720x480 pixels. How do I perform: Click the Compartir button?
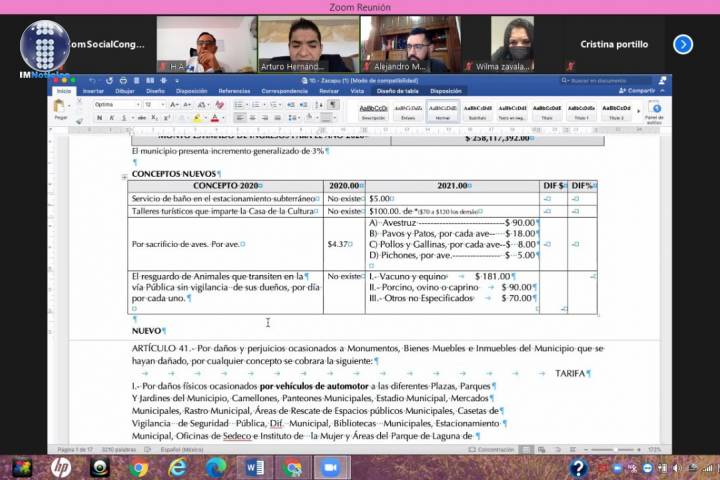[637, 91]
